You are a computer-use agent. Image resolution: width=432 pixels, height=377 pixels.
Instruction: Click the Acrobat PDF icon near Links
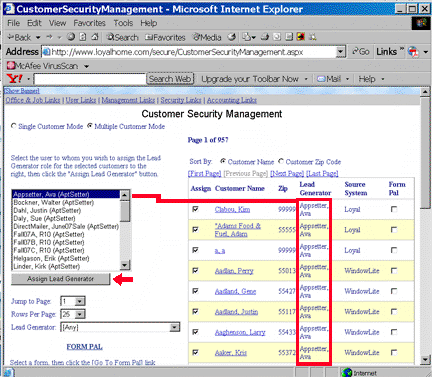pos(413,52)
